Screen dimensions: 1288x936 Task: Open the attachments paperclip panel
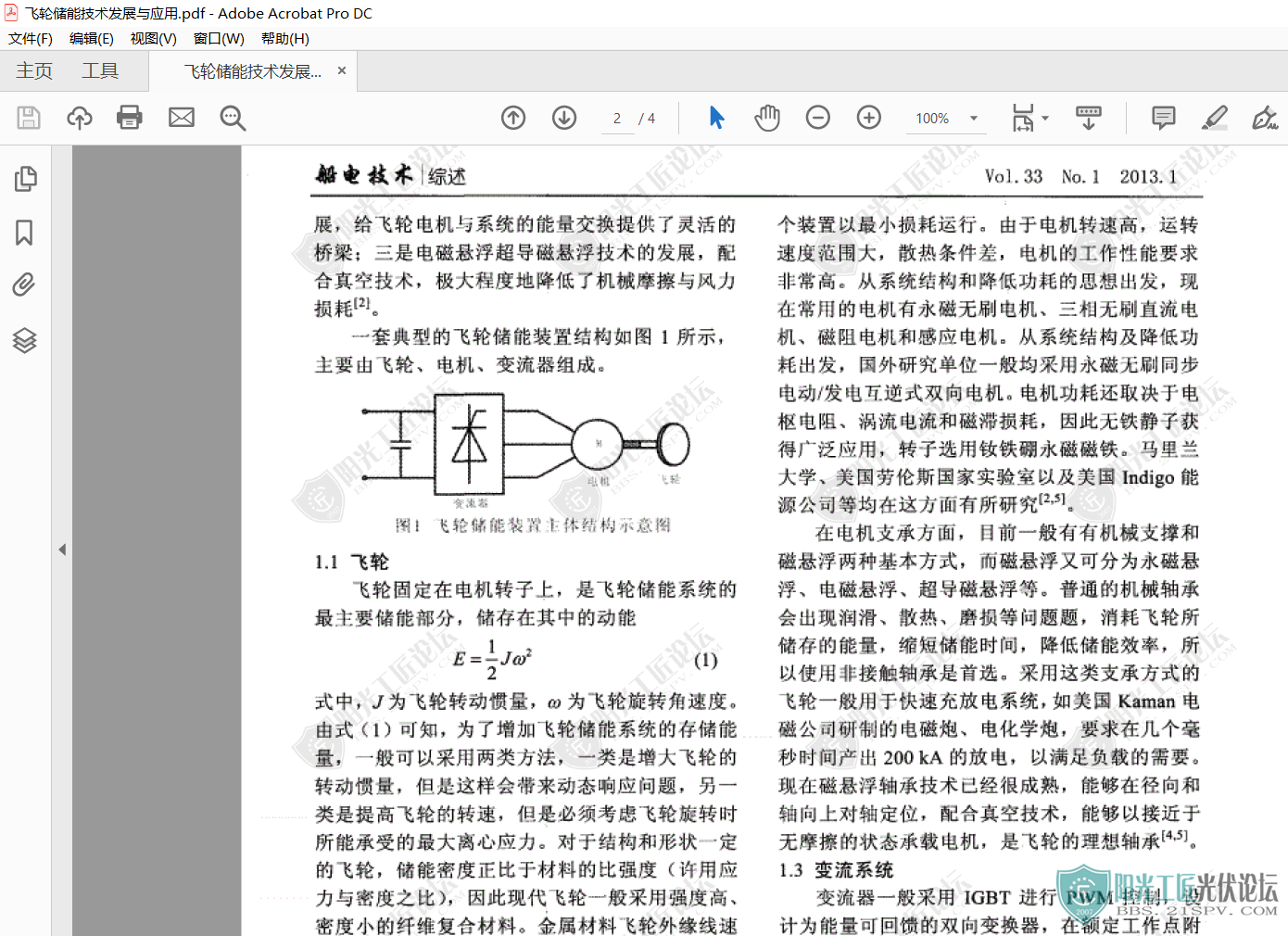click(x=25, y=285)
